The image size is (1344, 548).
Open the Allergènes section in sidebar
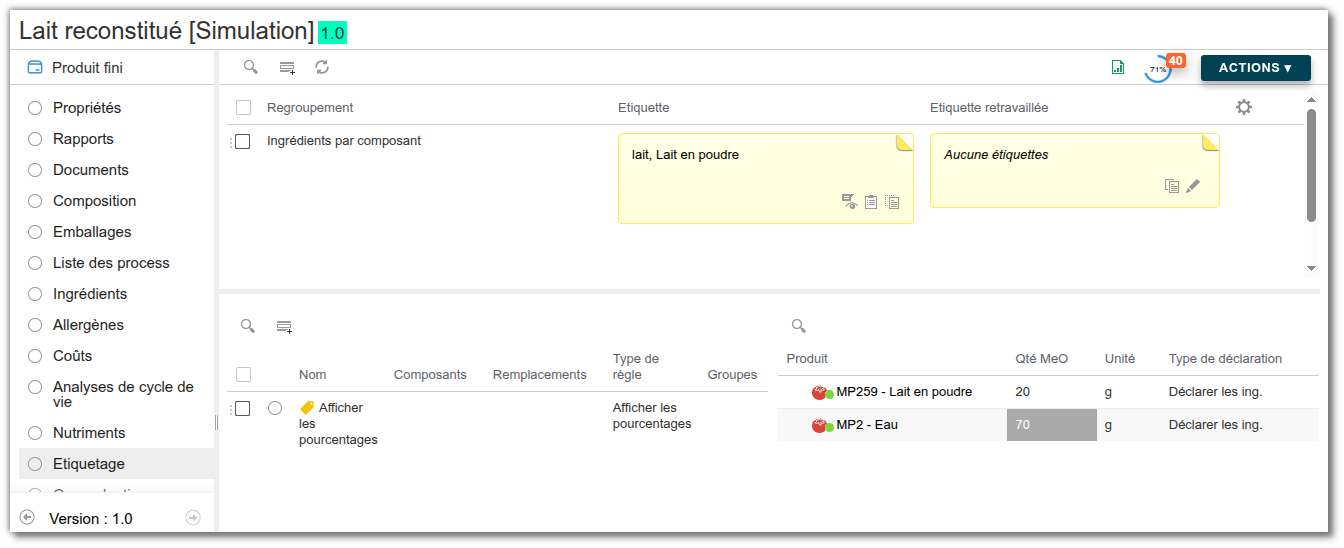pos(88,325)
